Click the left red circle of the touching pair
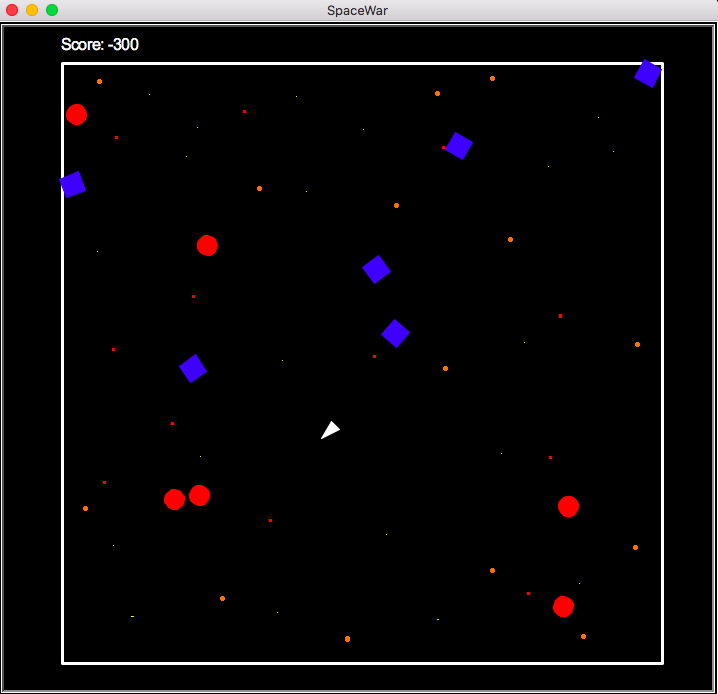Viewport: 718px width, 694px height. pos(174,499)
